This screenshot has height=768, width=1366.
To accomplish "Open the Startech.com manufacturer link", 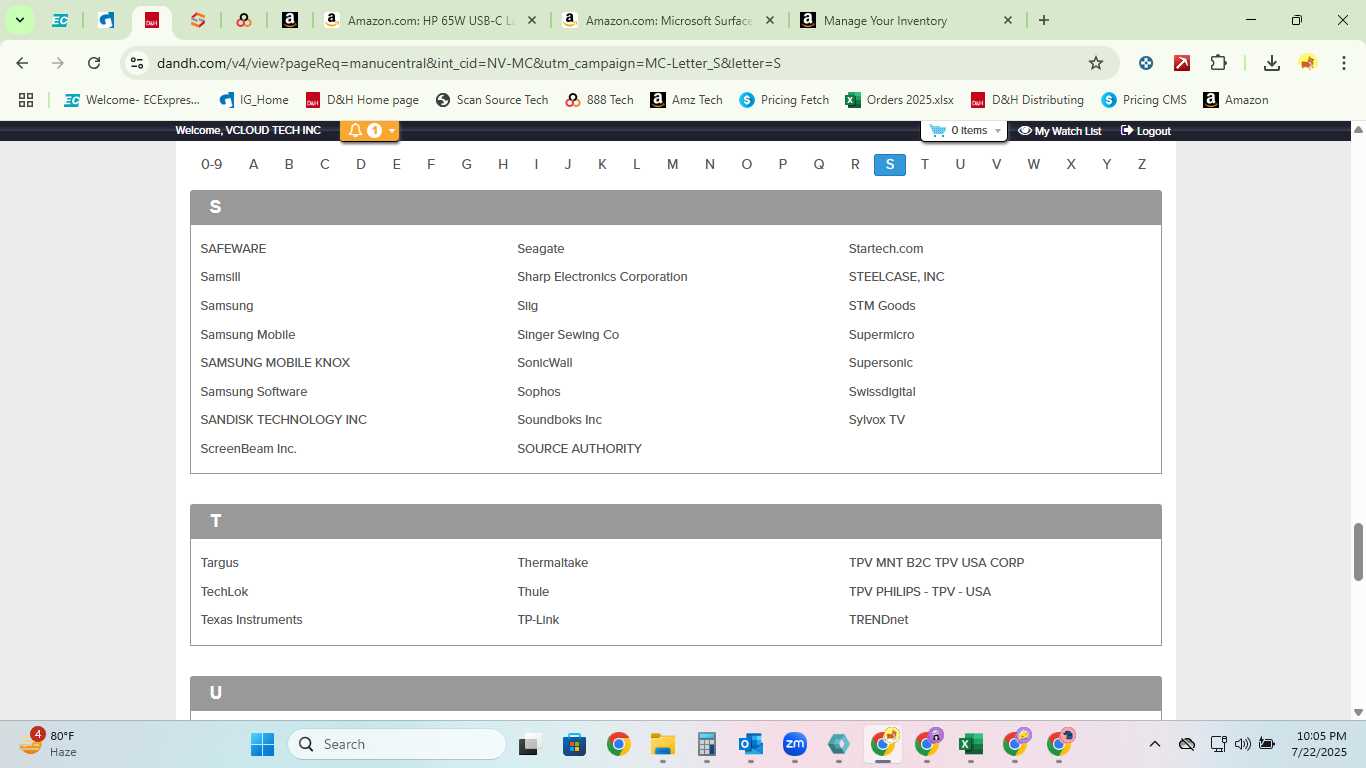I will pyautogui.click(x=886, y=249).
